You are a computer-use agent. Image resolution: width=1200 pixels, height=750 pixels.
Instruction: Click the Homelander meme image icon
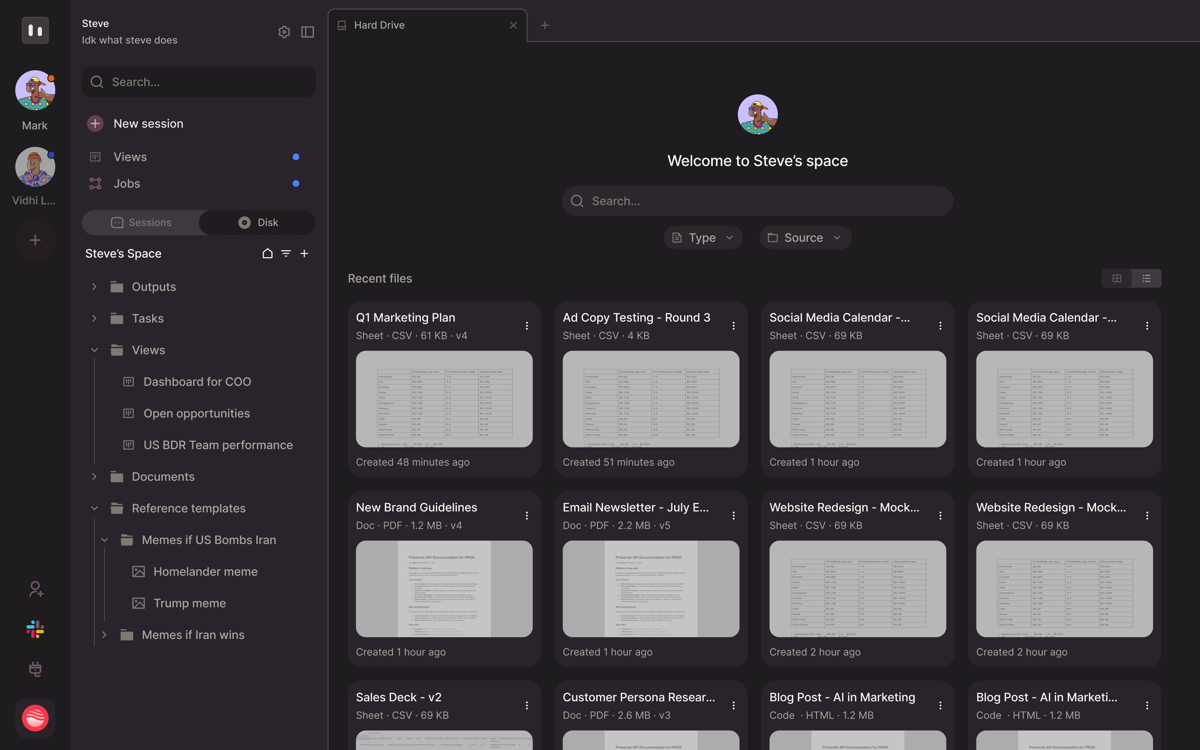pyautogui.click(x=138, y=572)
